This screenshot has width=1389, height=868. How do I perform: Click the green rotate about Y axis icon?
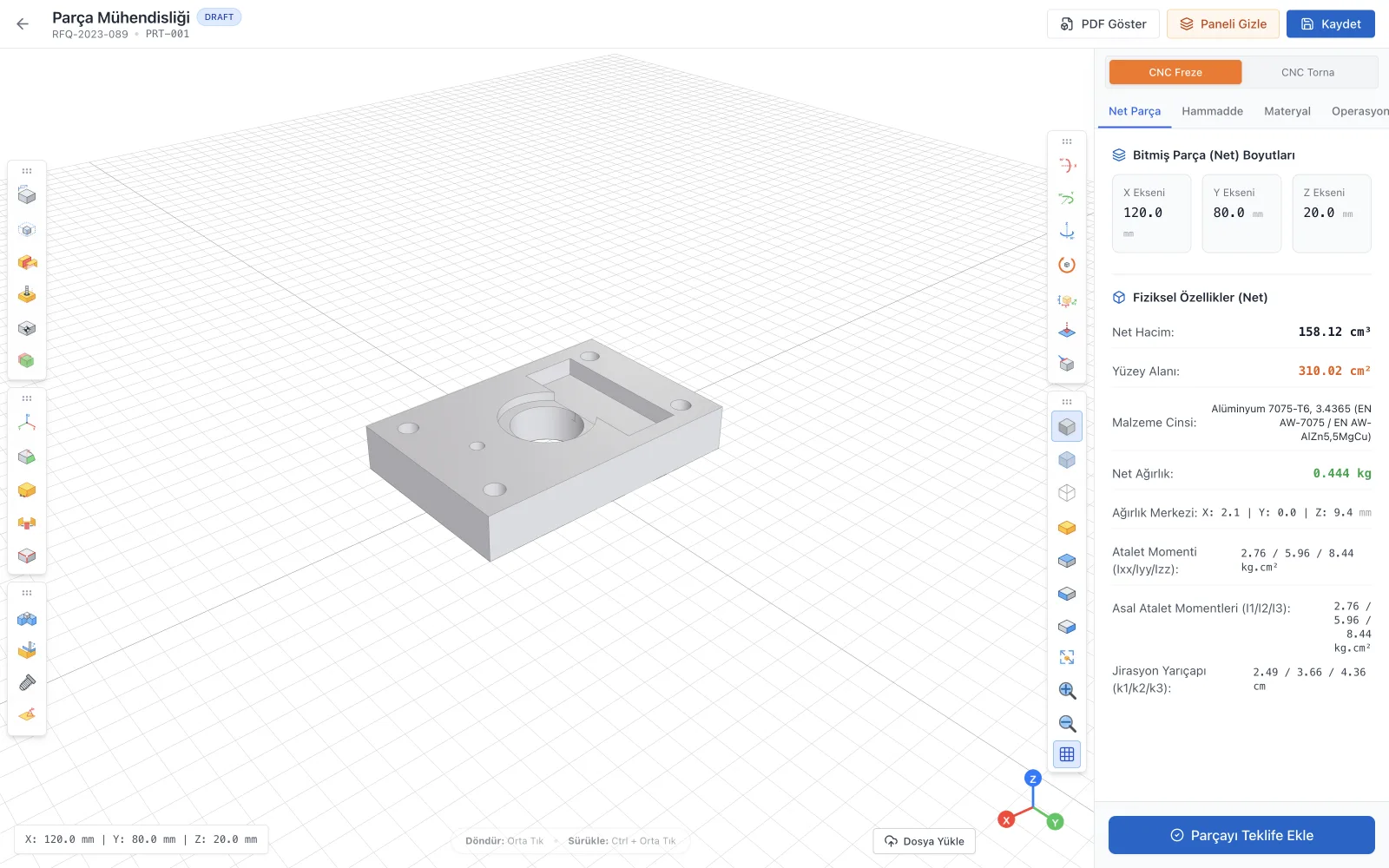1067,199
